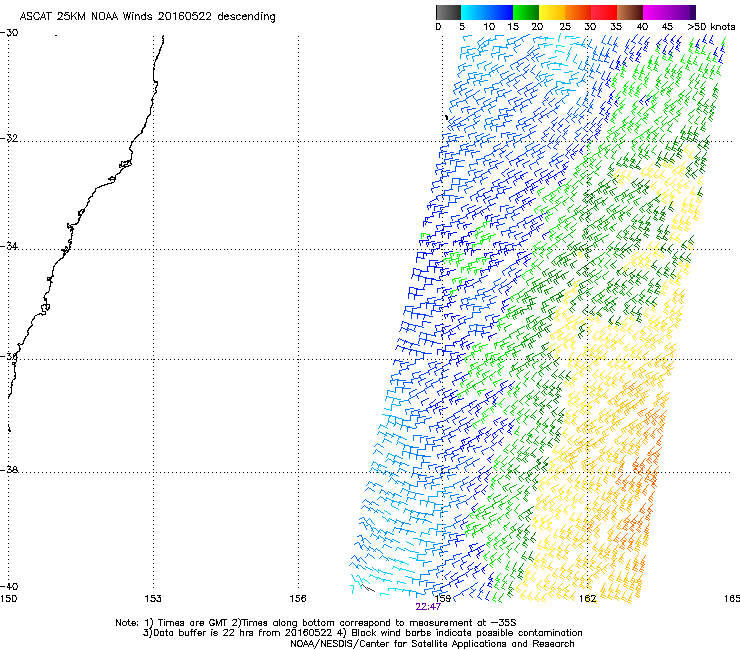Click the '153' longitude axis label
The width and height of the screenshot is (740, 650).
[153, 599]
